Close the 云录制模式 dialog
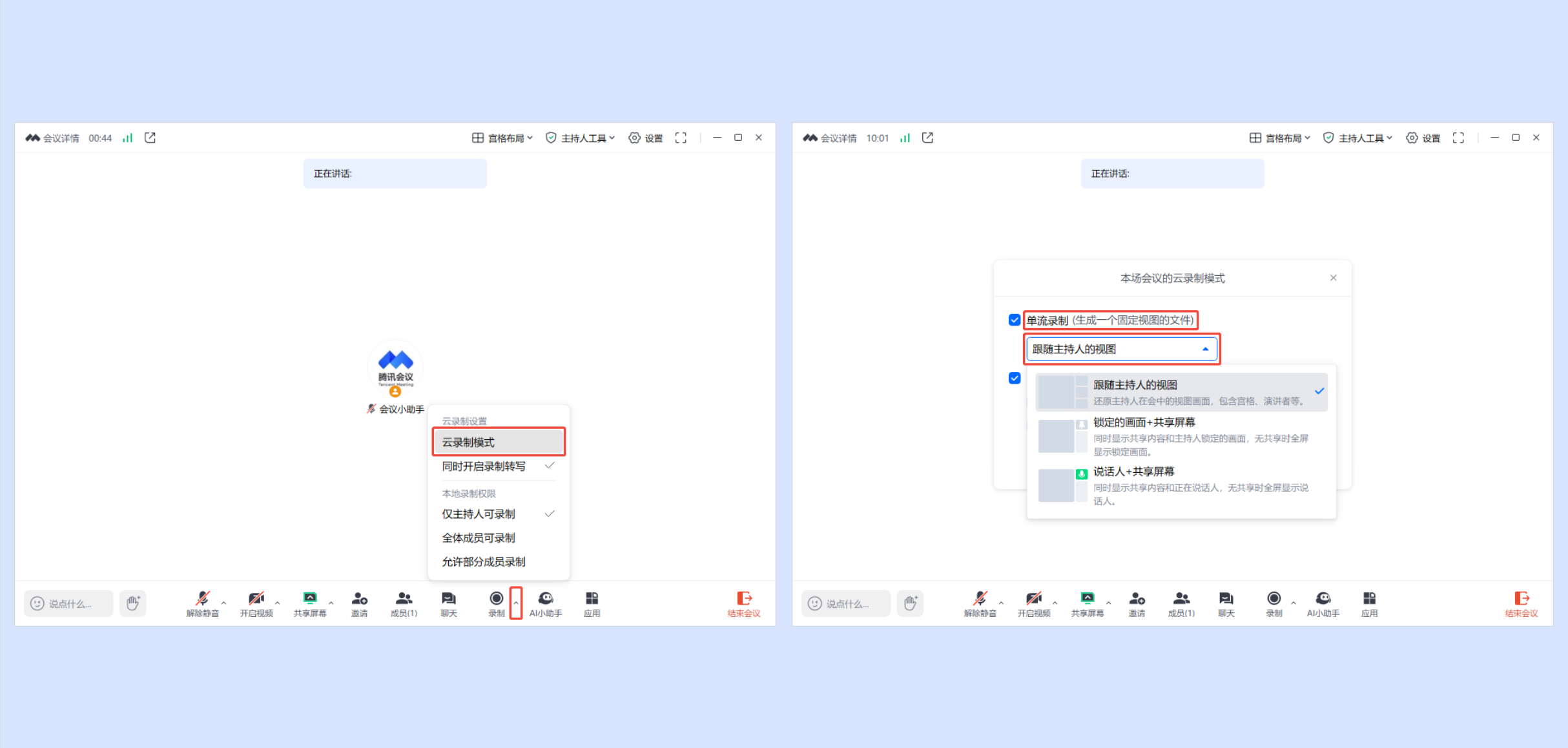This screenshot has width=1568, height=748. coord(1334,278)
